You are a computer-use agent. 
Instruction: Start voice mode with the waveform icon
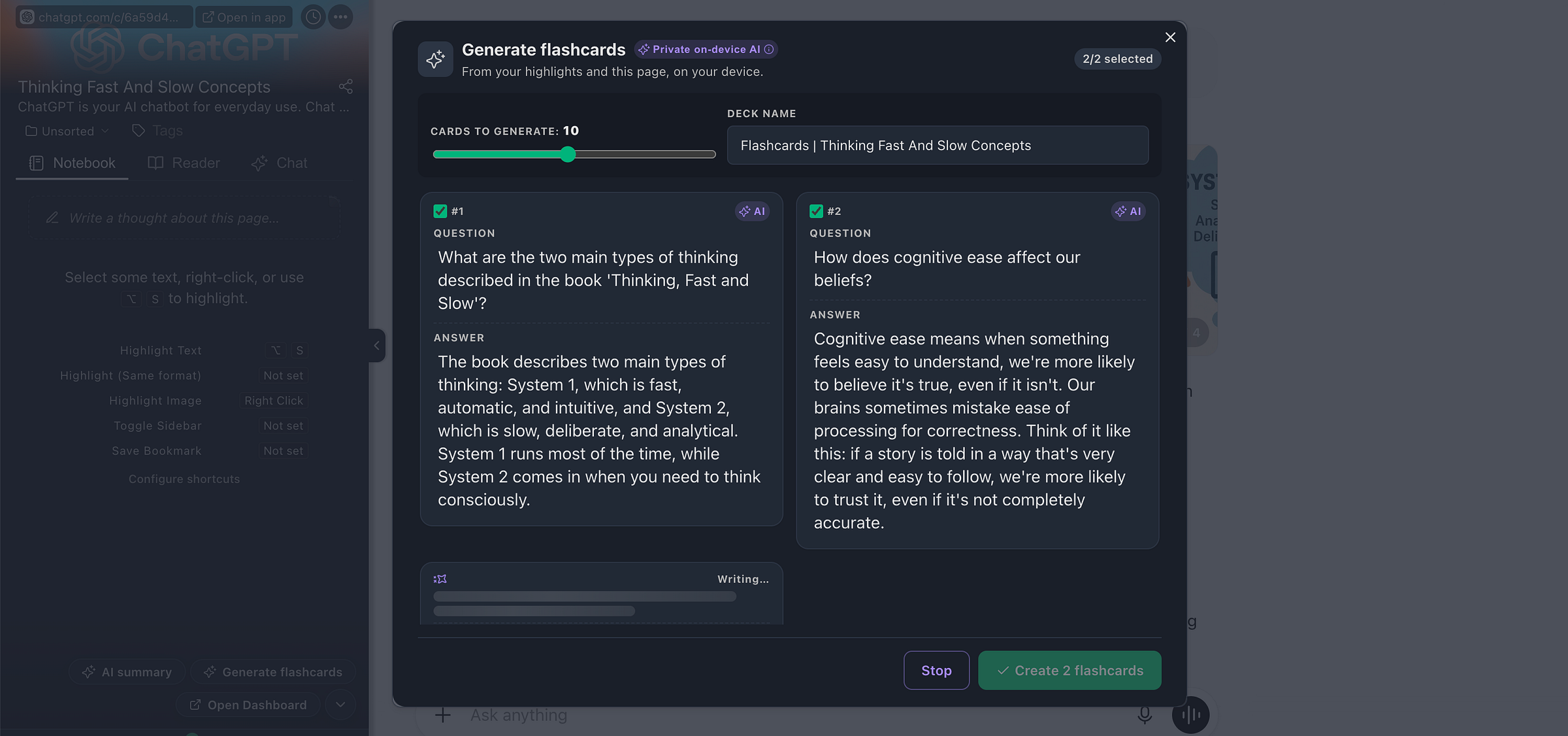[1190, 714]
